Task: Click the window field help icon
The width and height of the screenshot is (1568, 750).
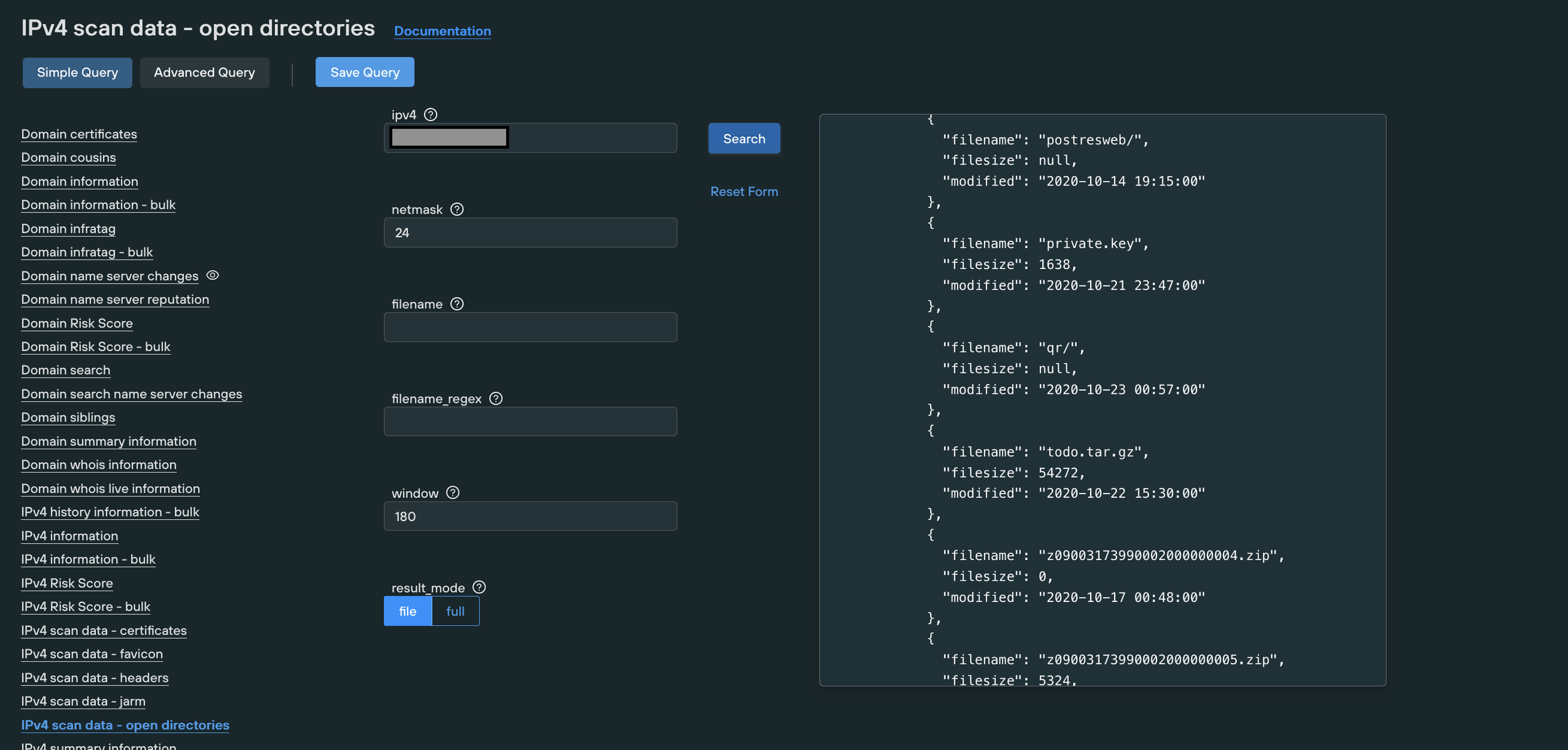Action: [x=453, y=493]
